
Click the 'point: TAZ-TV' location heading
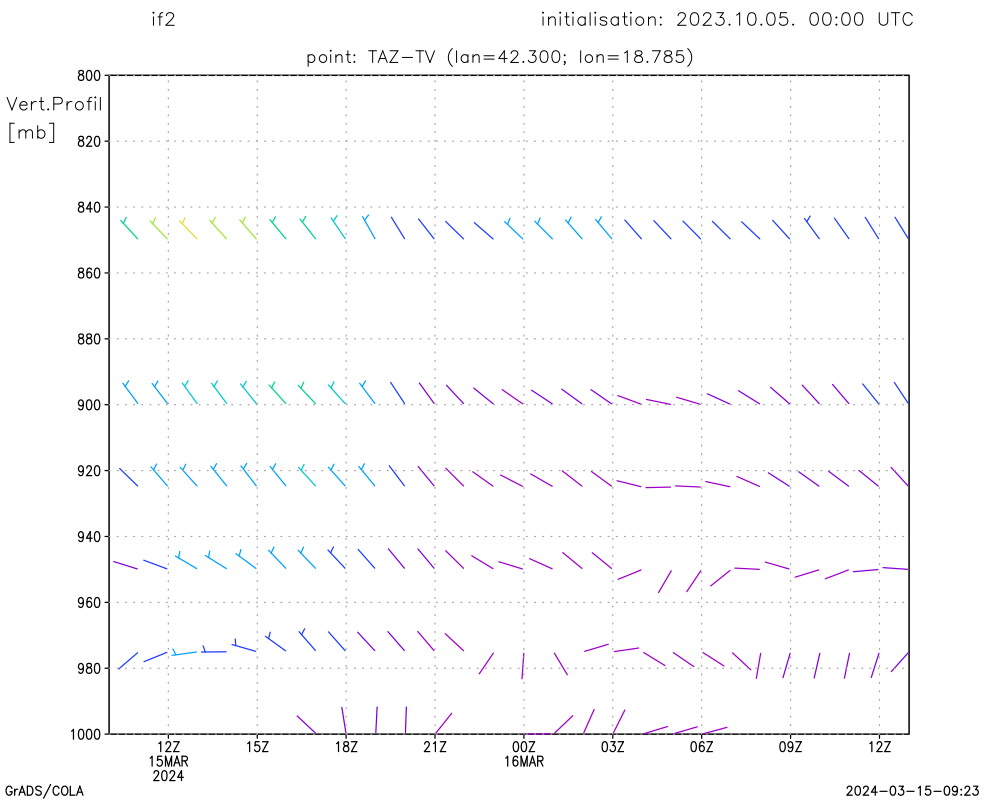click(371, 57)
